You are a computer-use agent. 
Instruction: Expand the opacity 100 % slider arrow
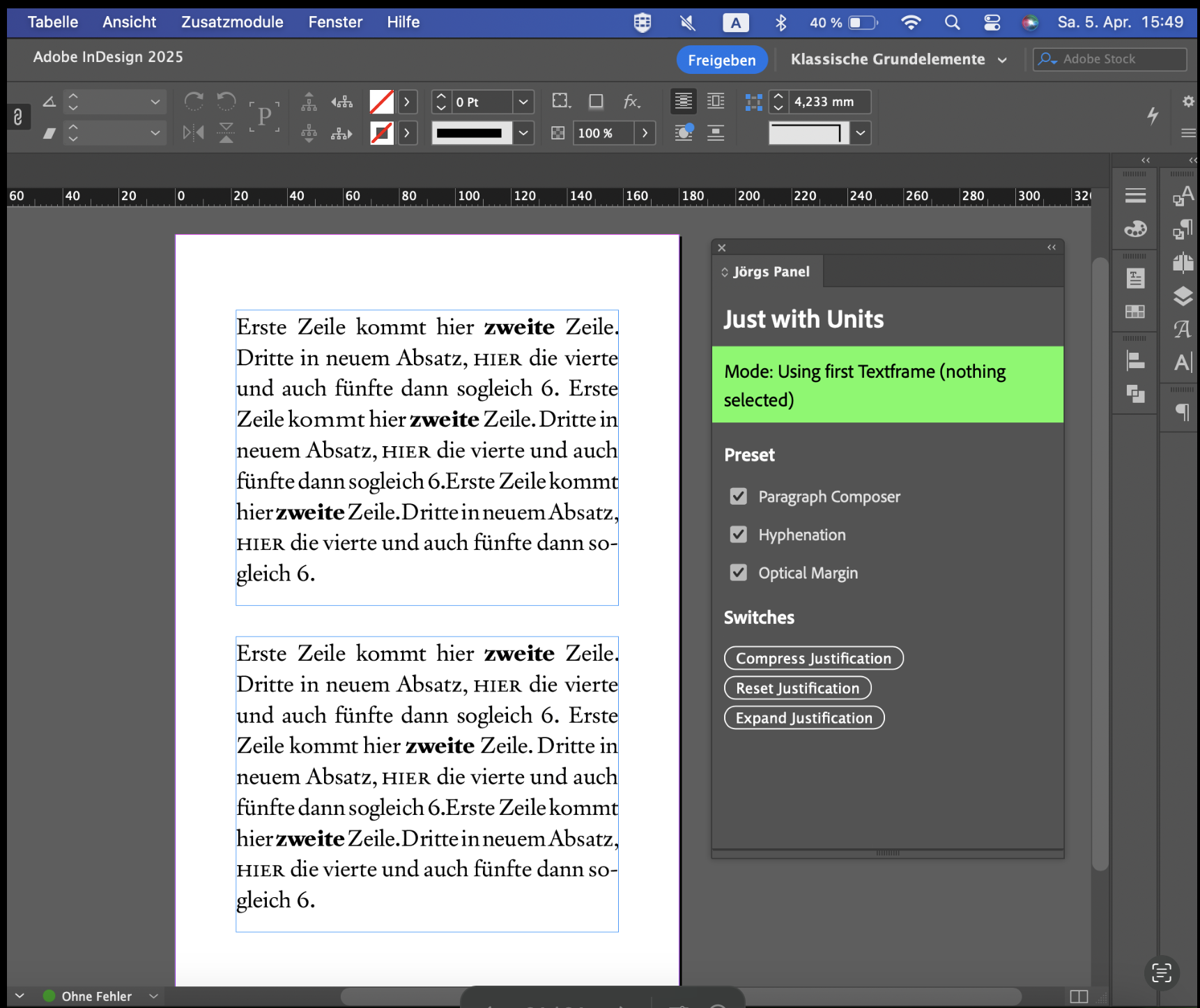(x=645, y=132)
